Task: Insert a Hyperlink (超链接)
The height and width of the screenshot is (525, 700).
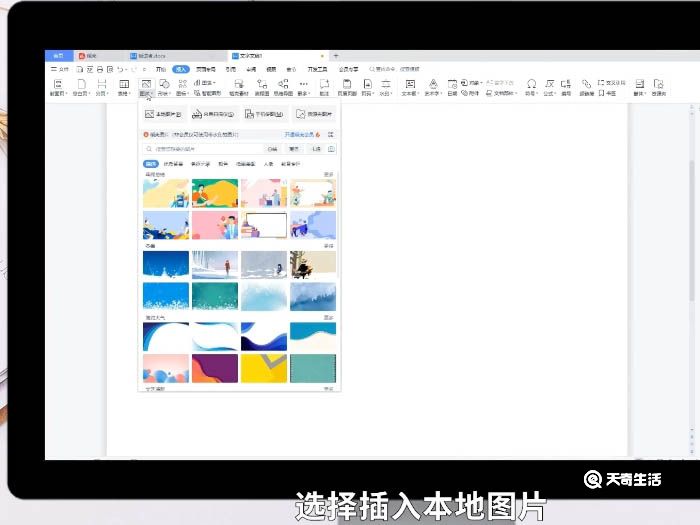Action: click(x=587, y=88)
